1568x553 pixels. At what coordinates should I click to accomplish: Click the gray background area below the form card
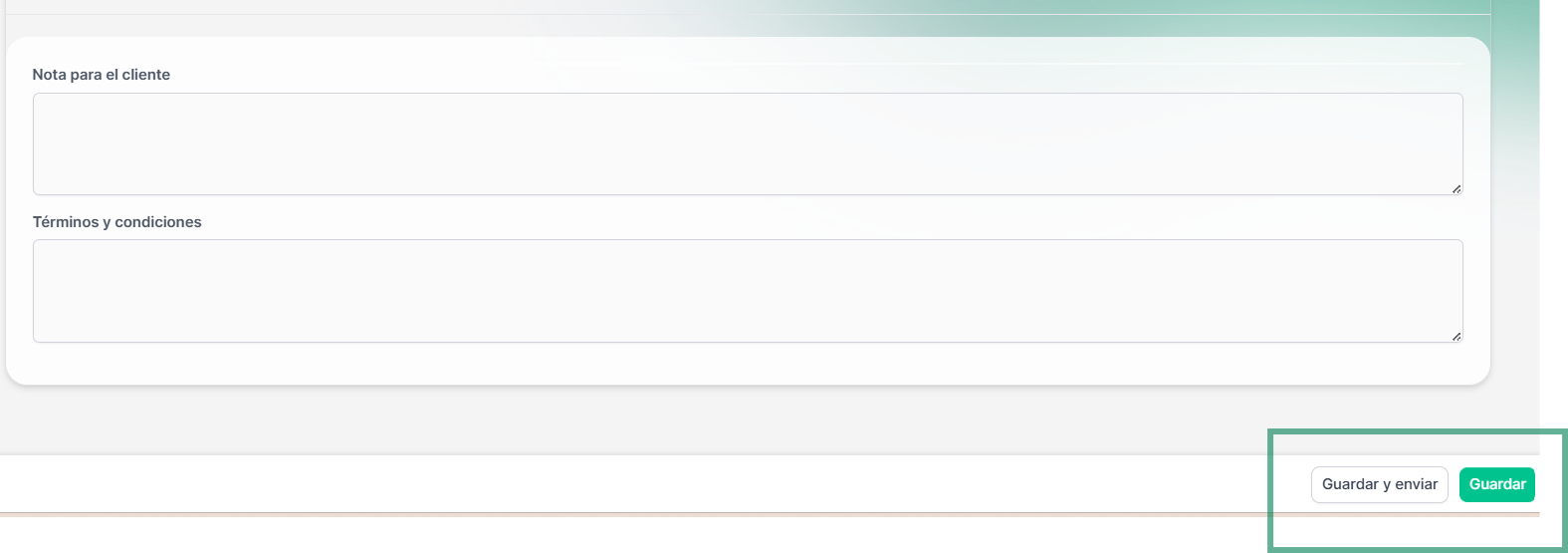tap(697, 420)
